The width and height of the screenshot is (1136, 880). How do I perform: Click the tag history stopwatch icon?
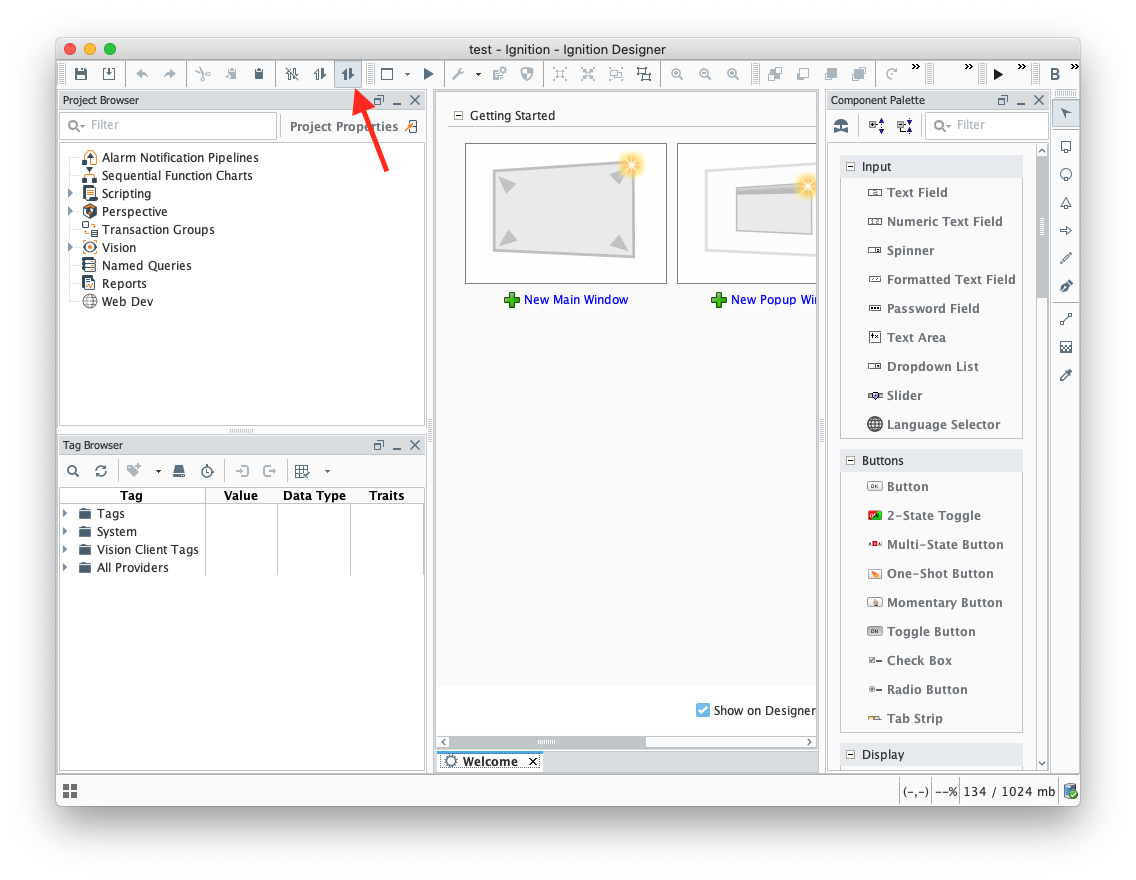point(207,471)
